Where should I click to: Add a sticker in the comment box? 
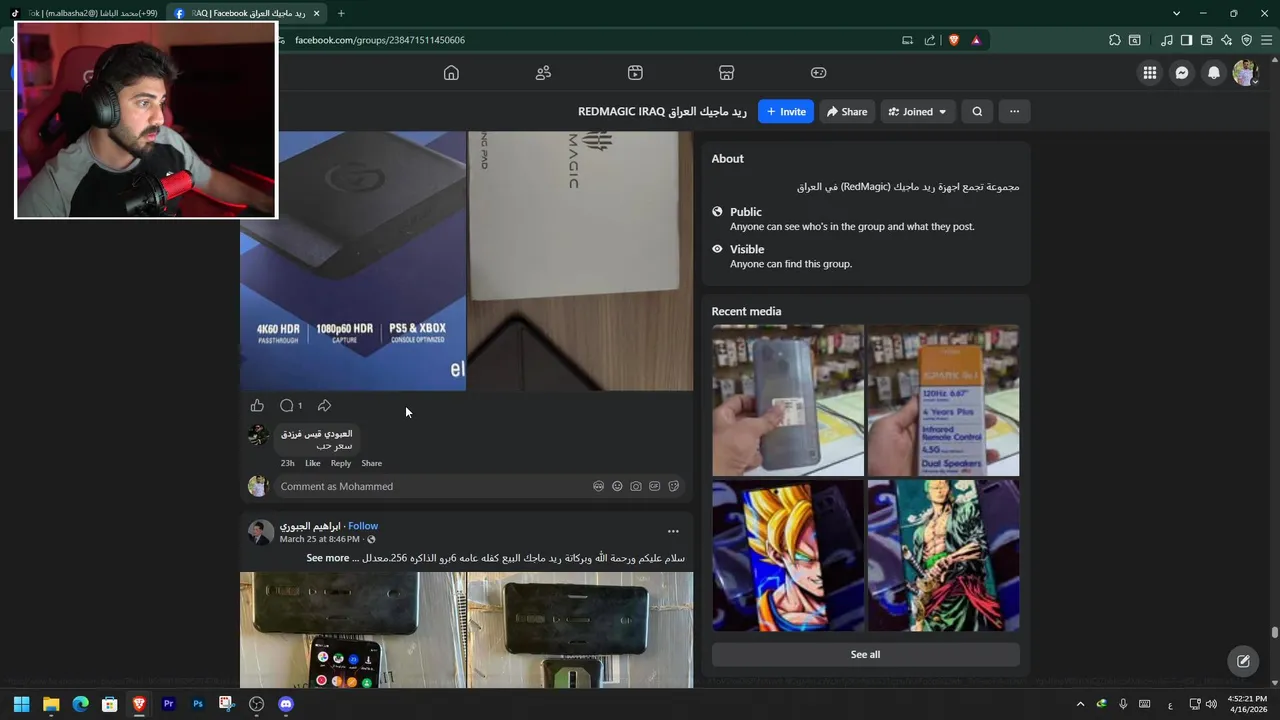(674, 486)
